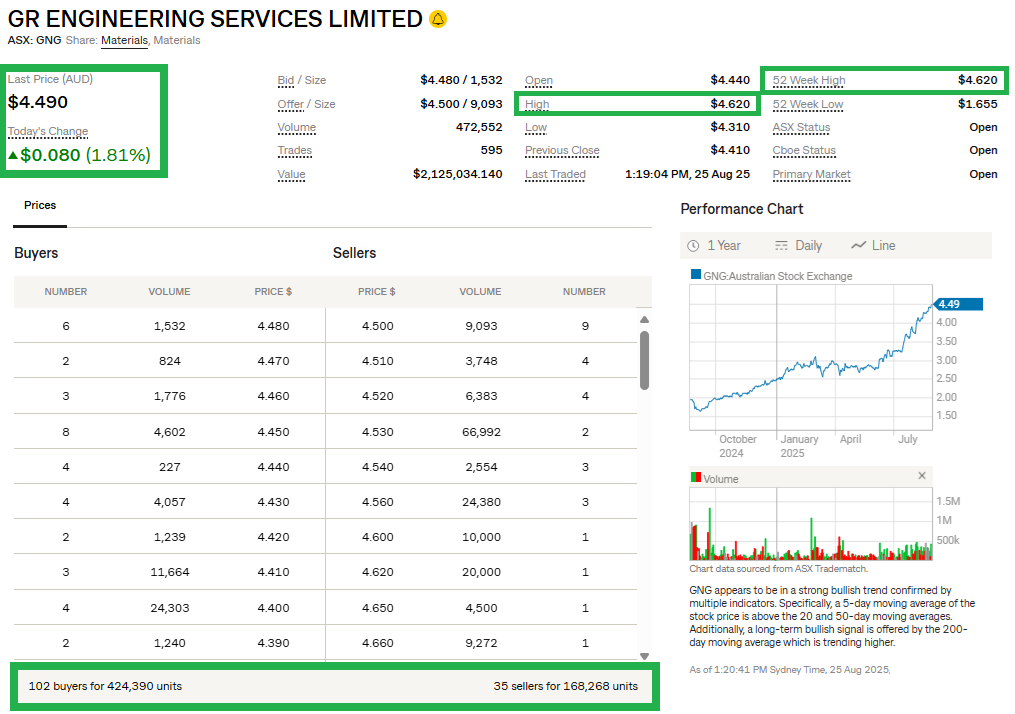The height and width of the screenshot is (714, 1015).
Task: Open the underlined Materials sector link
Action: click(x=124, y=41)
